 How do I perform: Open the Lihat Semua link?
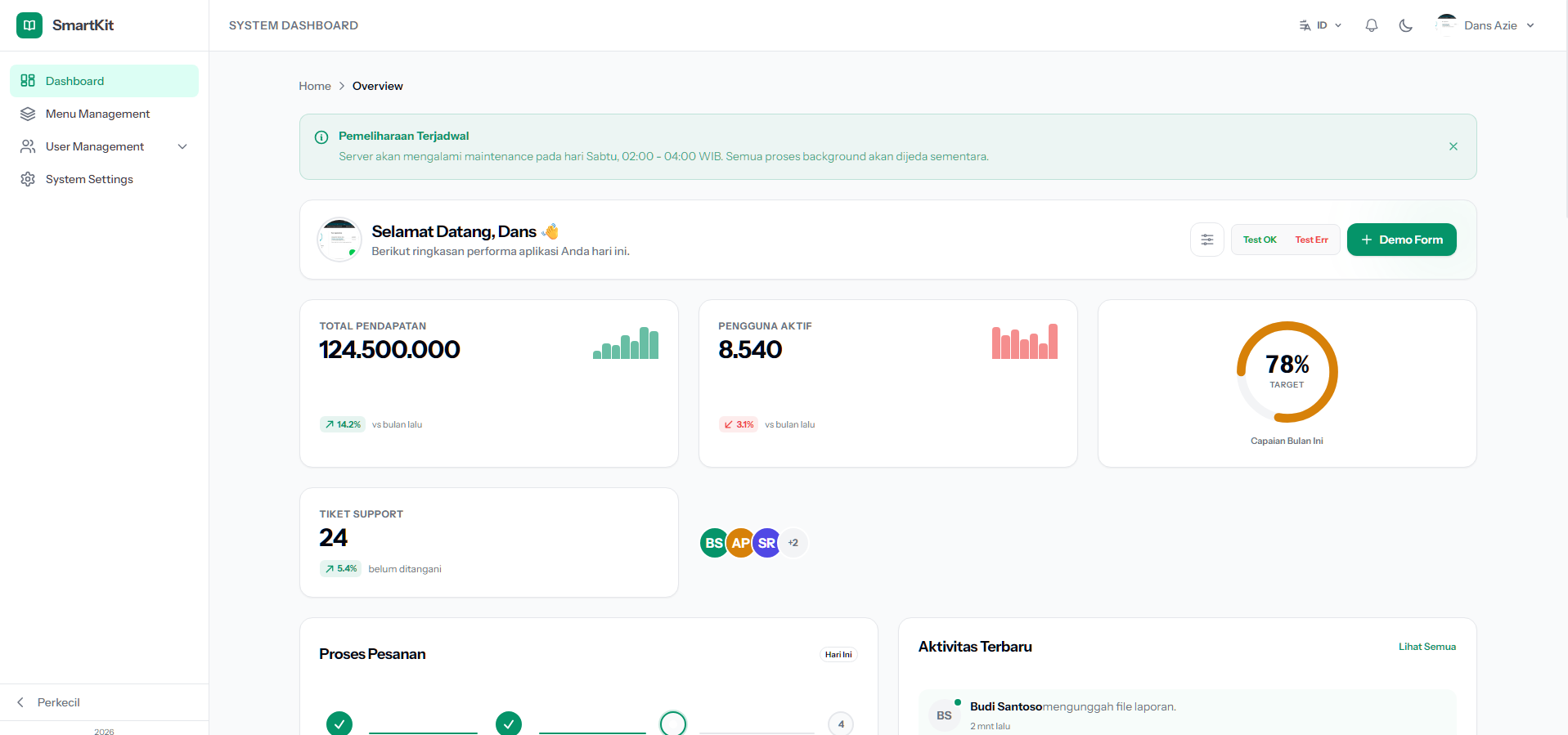1427,647
